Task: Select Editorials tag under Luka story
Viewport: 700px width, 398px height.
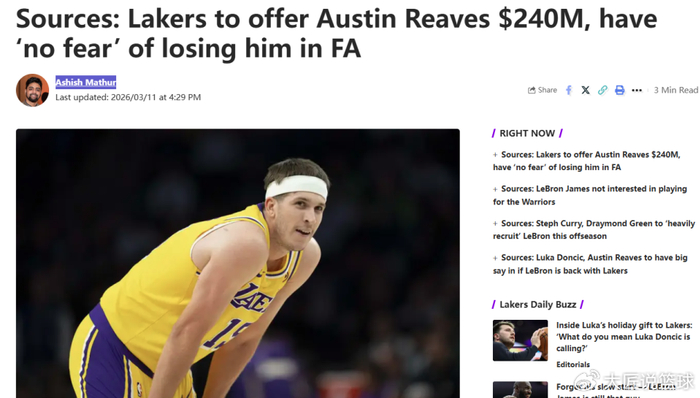Action: coord(573,365)
